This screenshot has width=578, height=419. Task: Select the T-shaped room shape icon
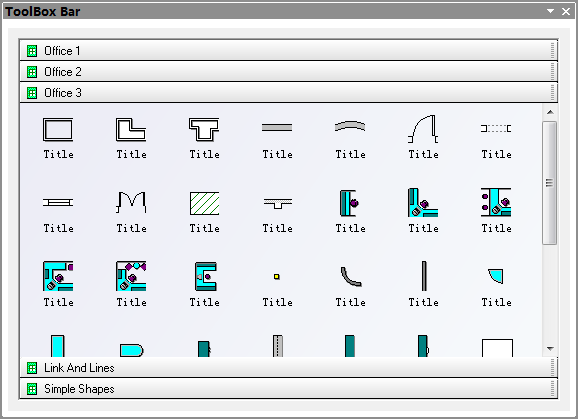click(204, 129)
